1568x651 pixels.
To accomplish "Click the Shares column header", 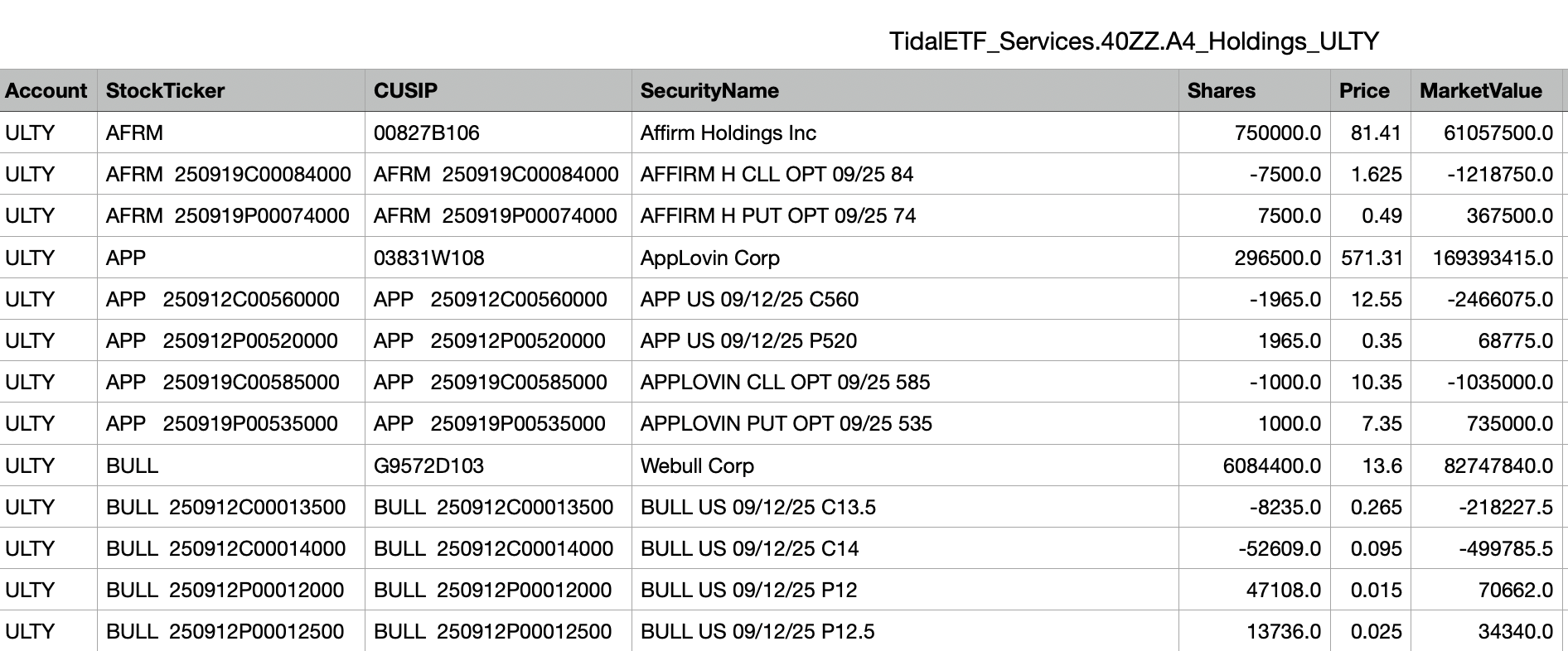I will [1221, 90].
